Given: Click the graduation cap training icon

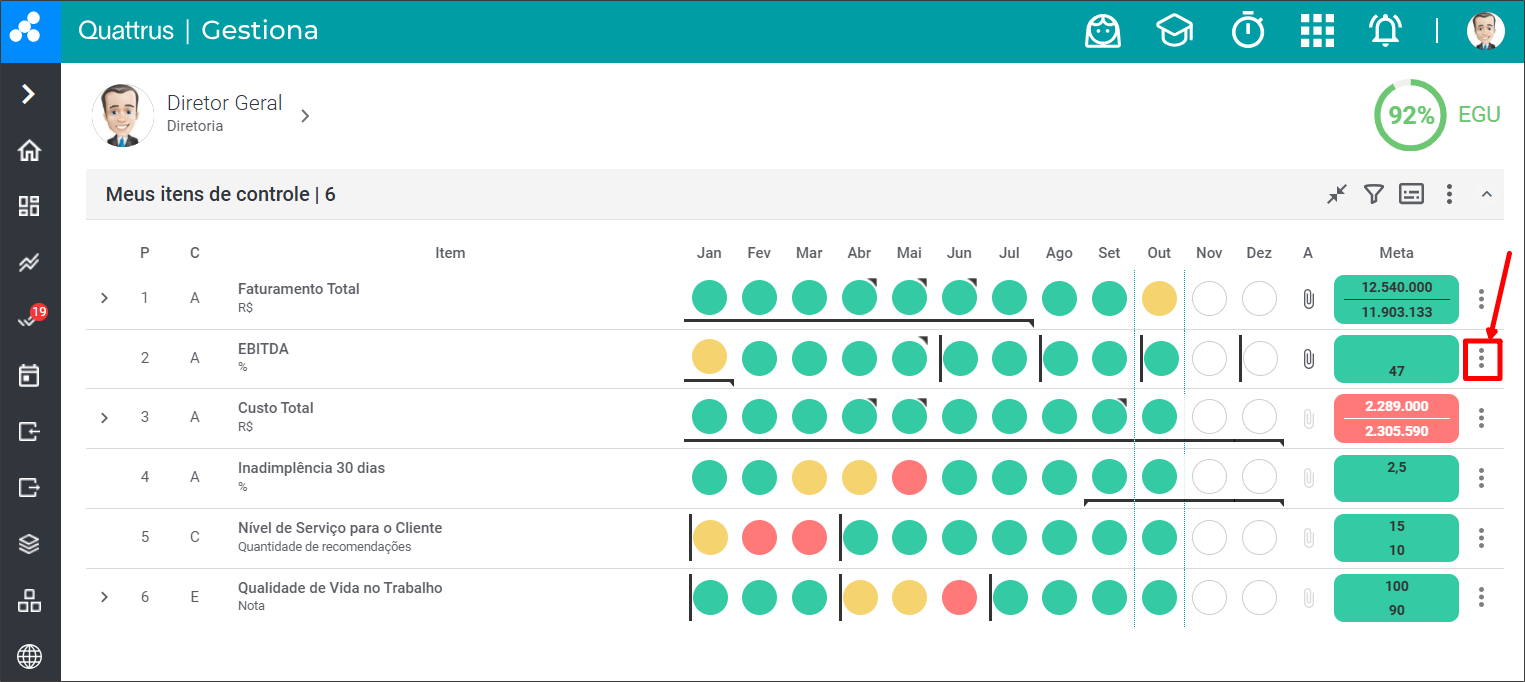Looking at the screenshot, I should [x=1174, y=31].
